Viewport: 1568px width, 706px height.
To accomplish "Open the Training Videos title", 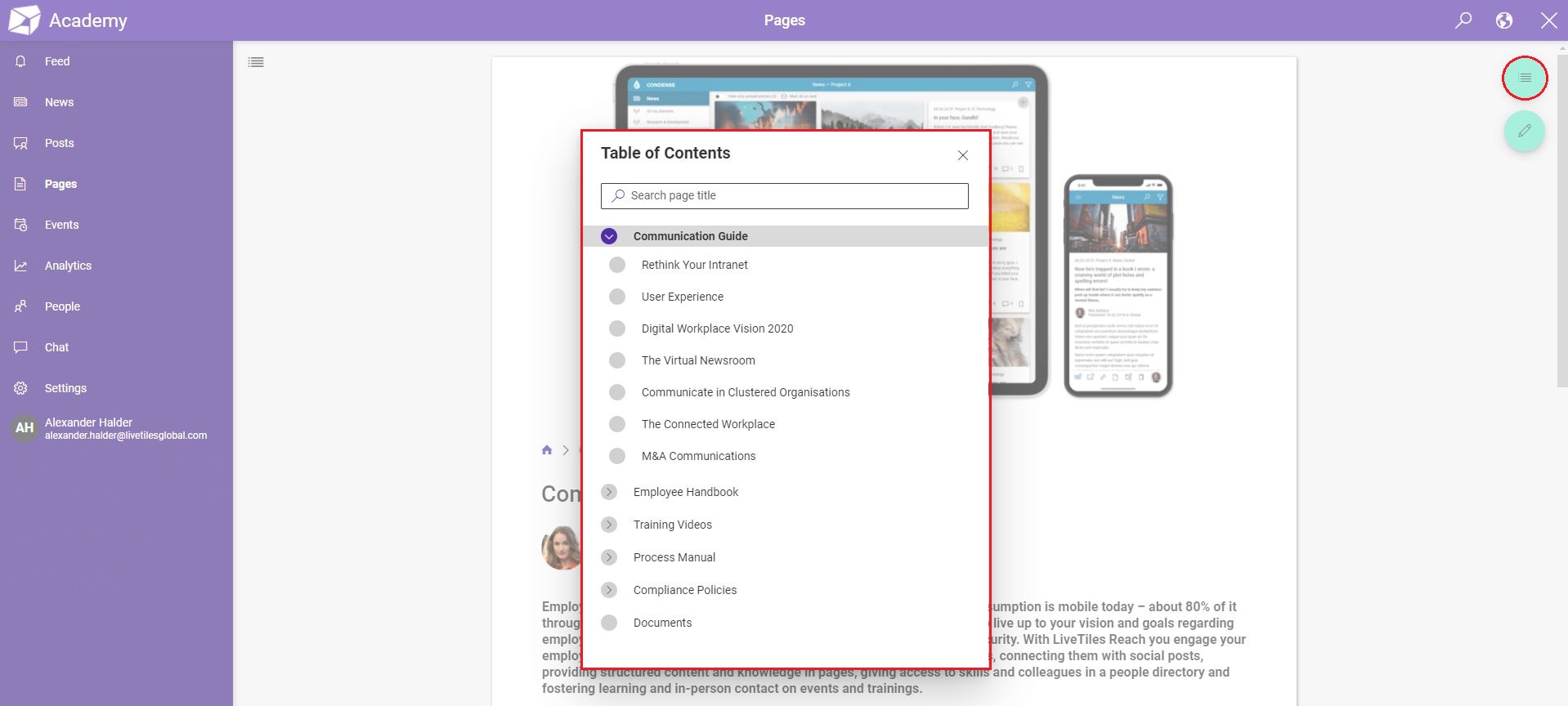I will [672, 525].
